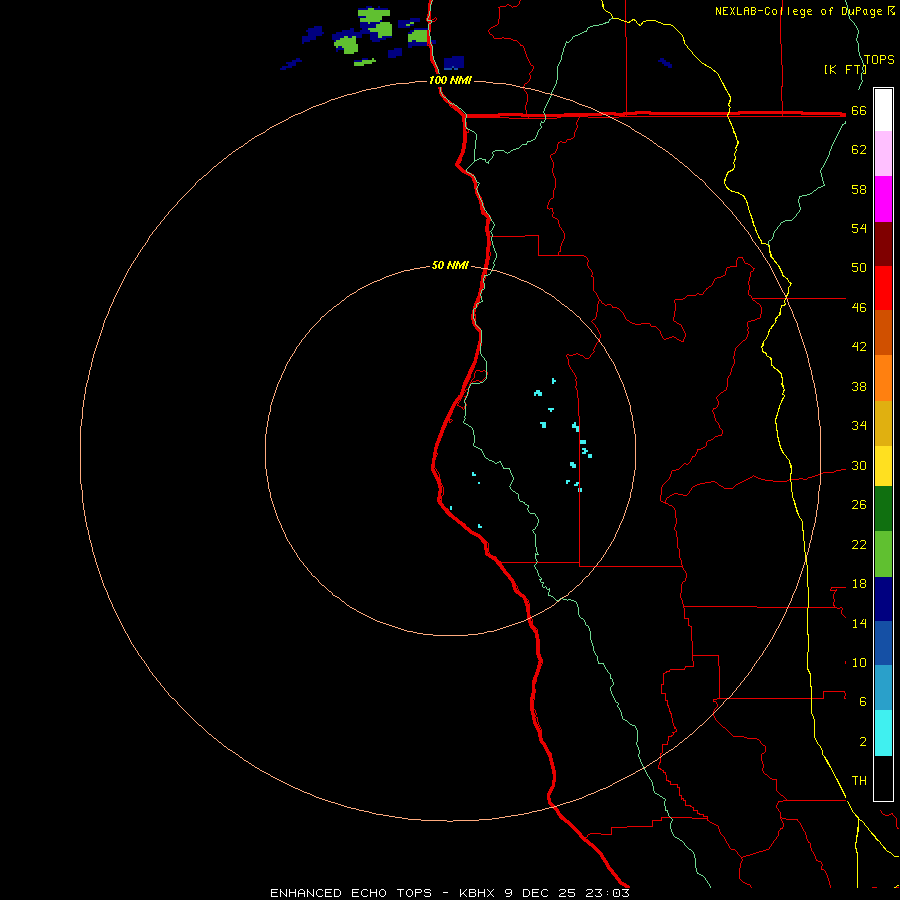Click the legend value "38"
Image resolution: width=900 pixels, height=900 pixels.
coord(859,386)
